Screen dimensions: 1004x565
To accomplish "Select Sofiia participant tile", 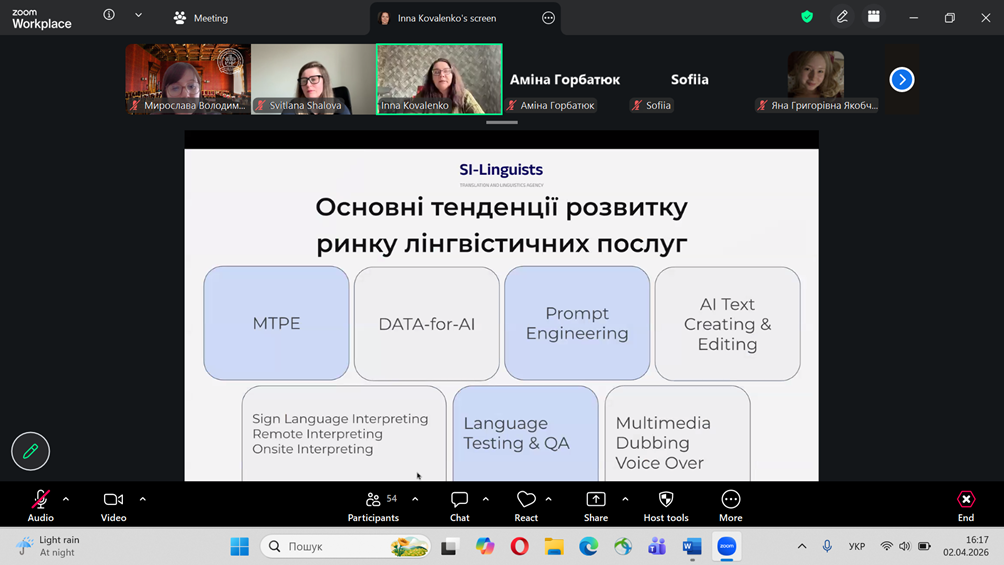I will 690,79.
